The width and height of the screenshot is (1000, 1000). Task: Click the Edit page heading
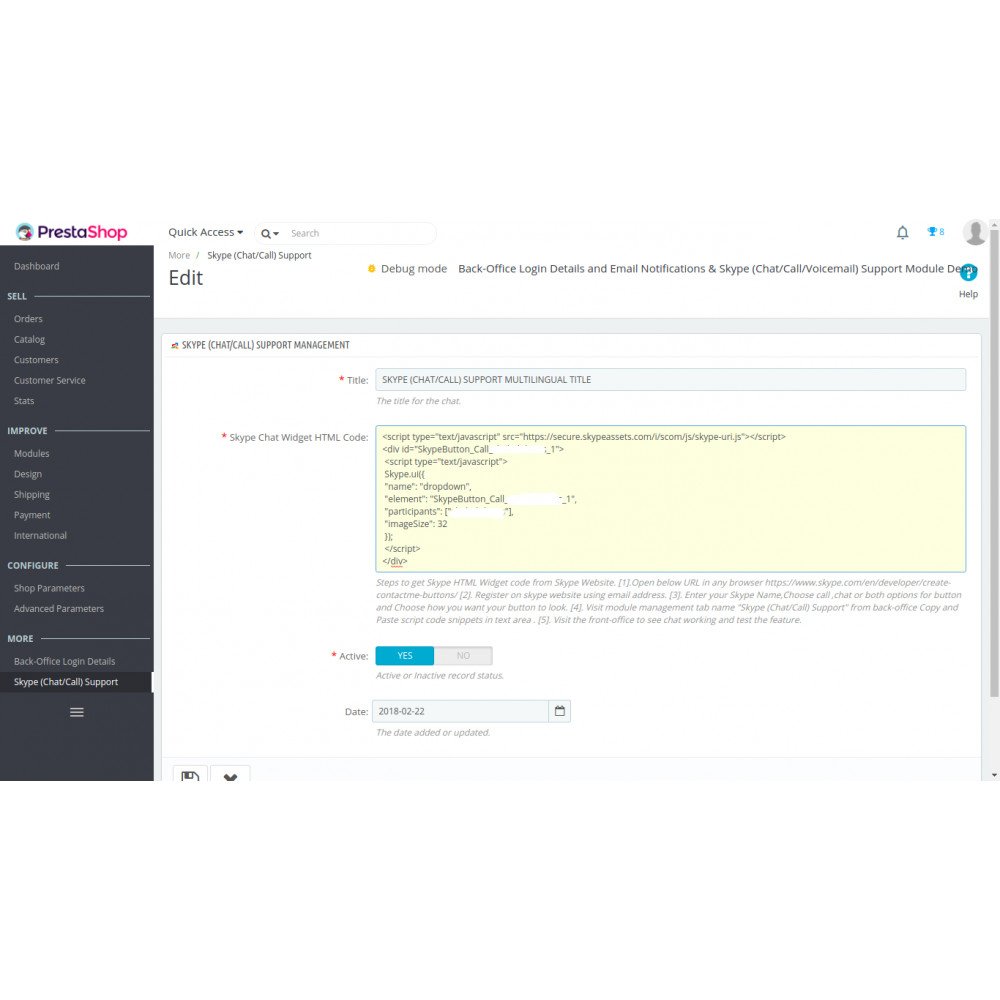[x=186, y=277]
